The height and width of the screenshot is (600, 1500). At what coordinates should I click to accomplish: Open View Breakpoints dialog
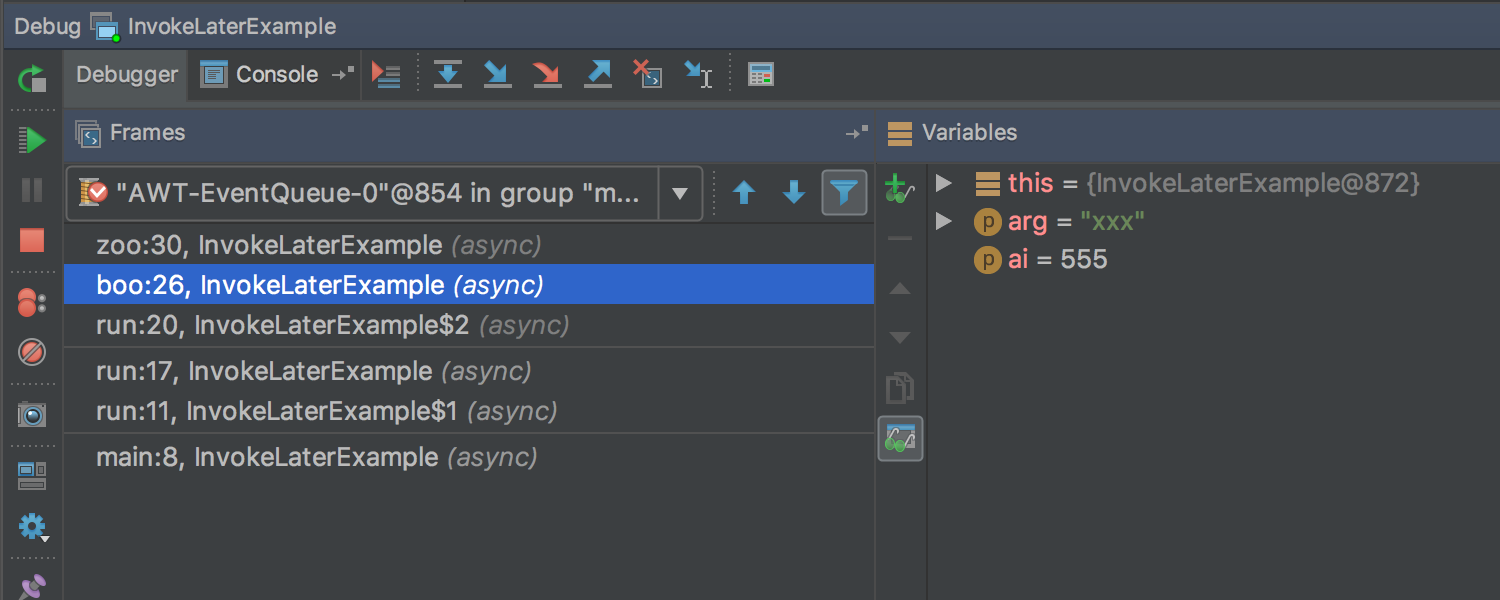(32, 303)
